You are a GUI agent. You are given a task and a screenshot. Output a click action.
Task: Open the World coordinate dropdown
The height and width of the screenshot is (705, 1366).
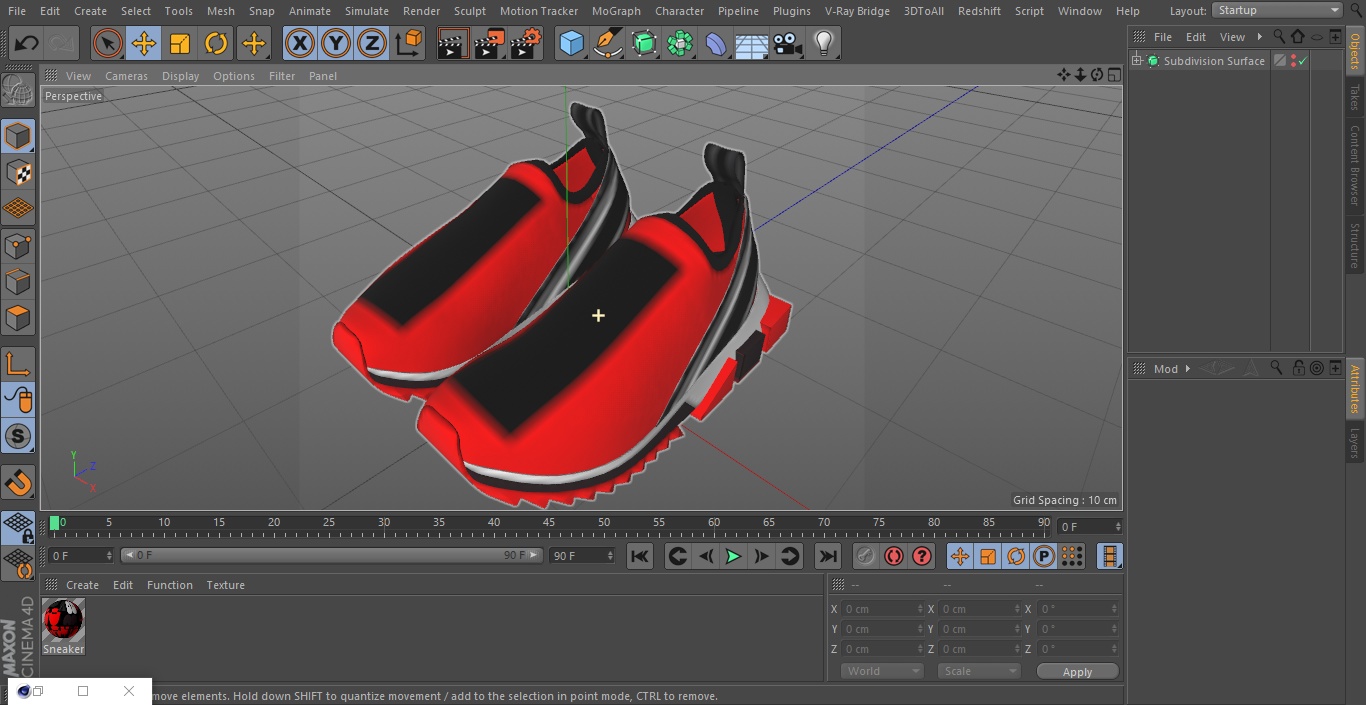pos(881,671)
